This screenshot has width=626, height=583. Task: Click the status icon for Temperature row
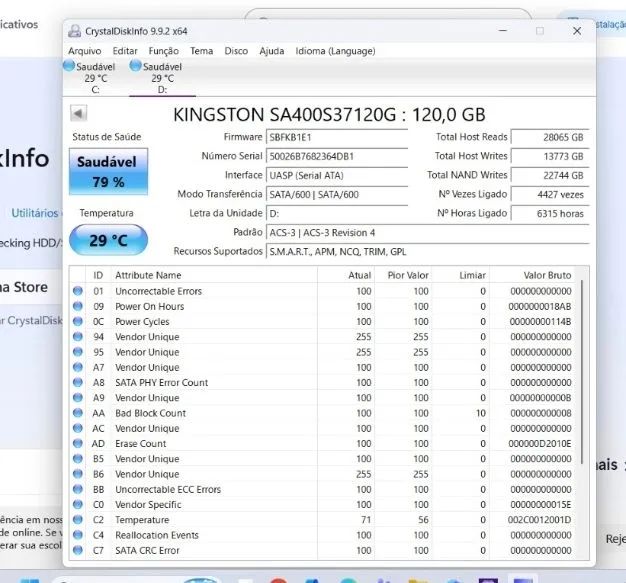78,520
